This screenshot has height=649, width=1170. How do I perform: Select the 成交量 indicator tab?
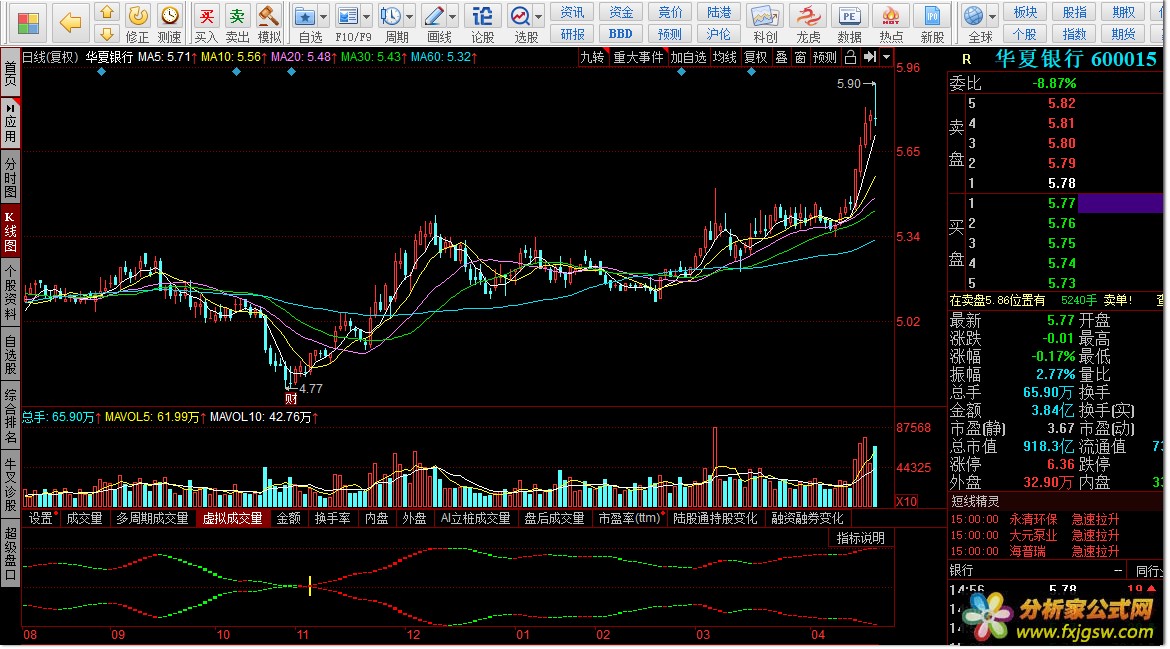coord(84,518)
